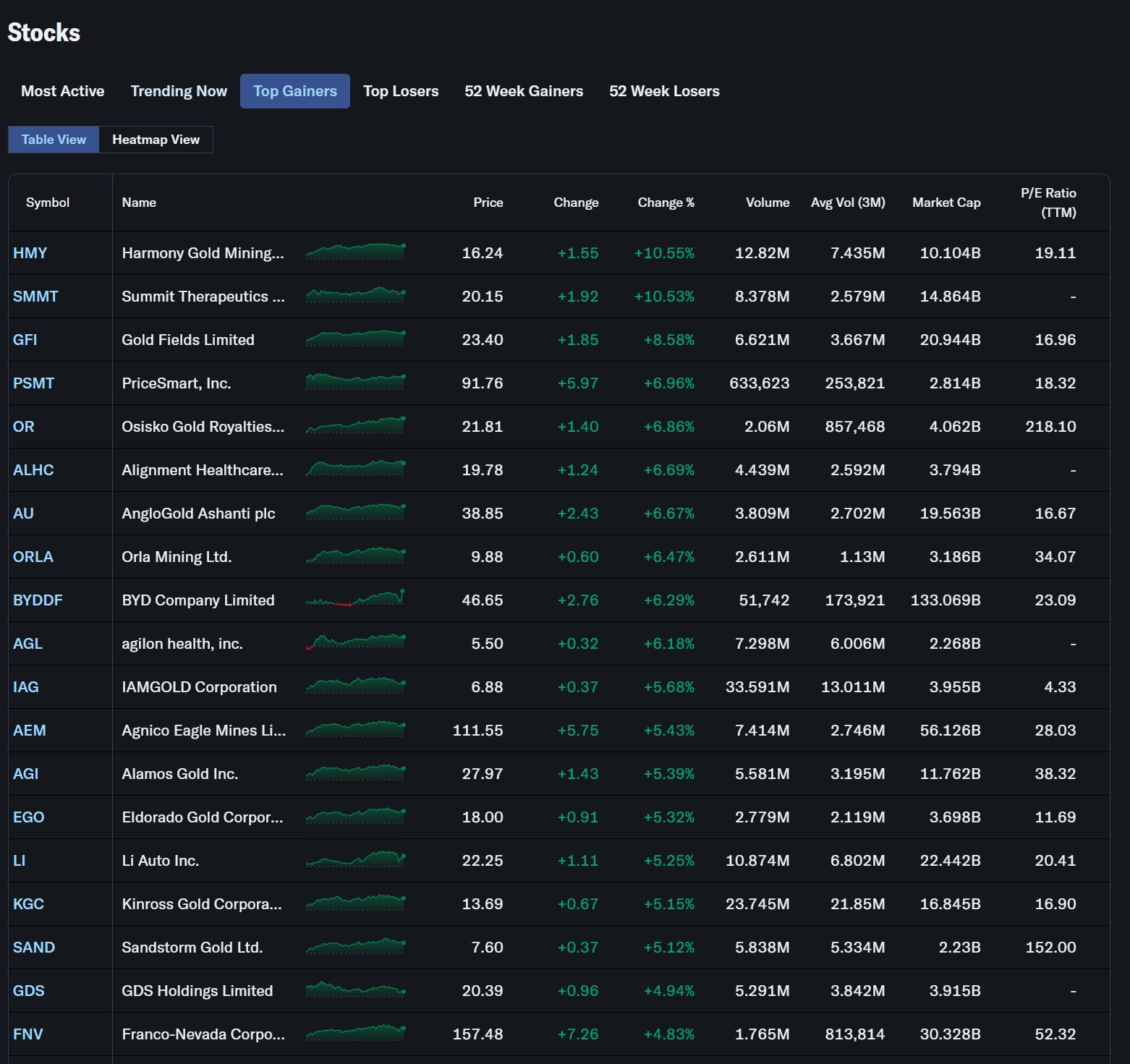Open OR ticker link

tap(23, 427)
